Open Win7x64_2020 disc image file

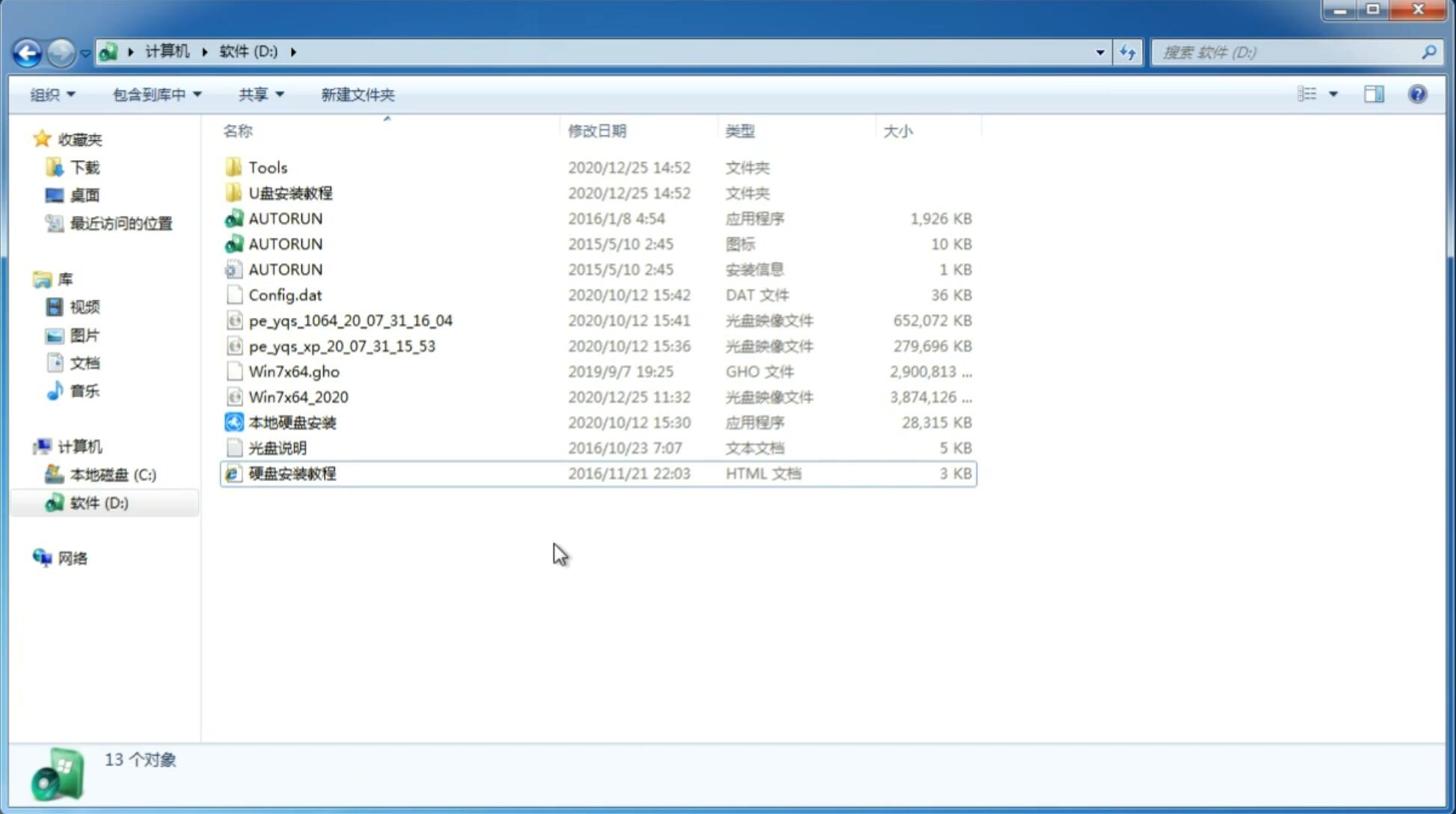[x=298, y=397]
